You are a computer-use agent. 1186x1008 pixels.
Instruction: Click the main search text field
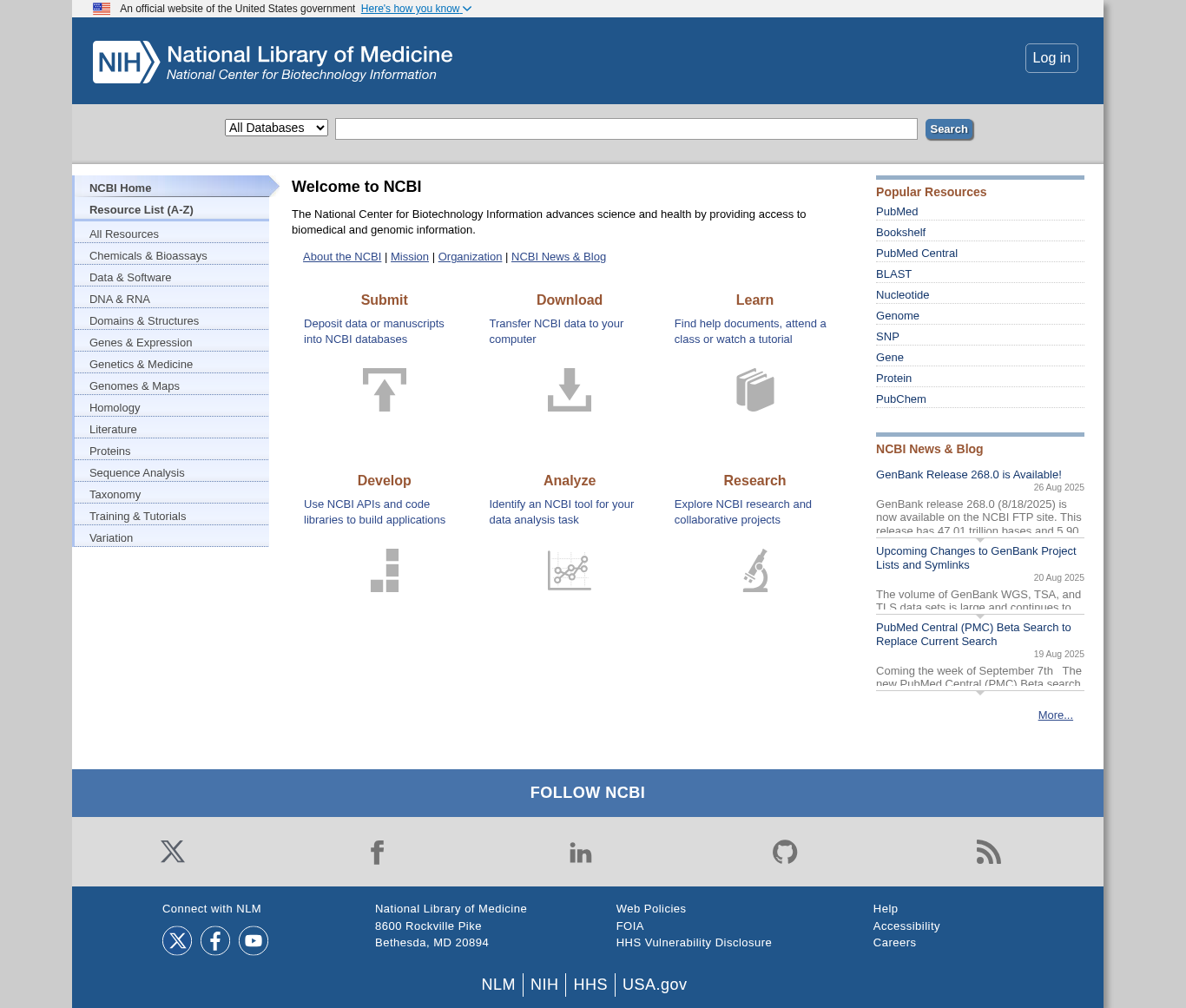(x=626, y=128)
